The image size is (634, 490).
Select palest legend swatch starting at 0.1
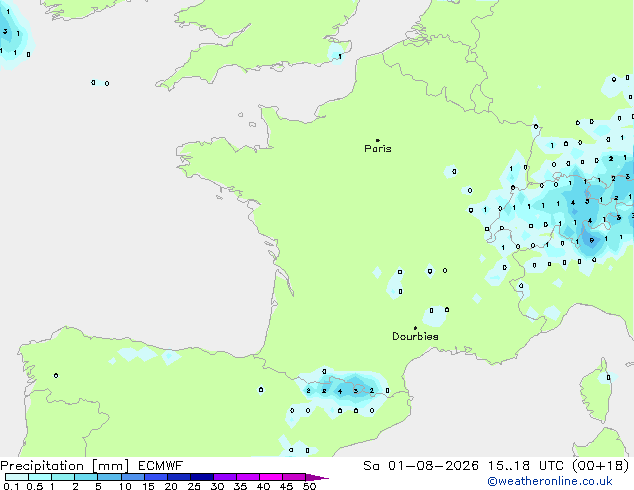[x=17, y=477]
